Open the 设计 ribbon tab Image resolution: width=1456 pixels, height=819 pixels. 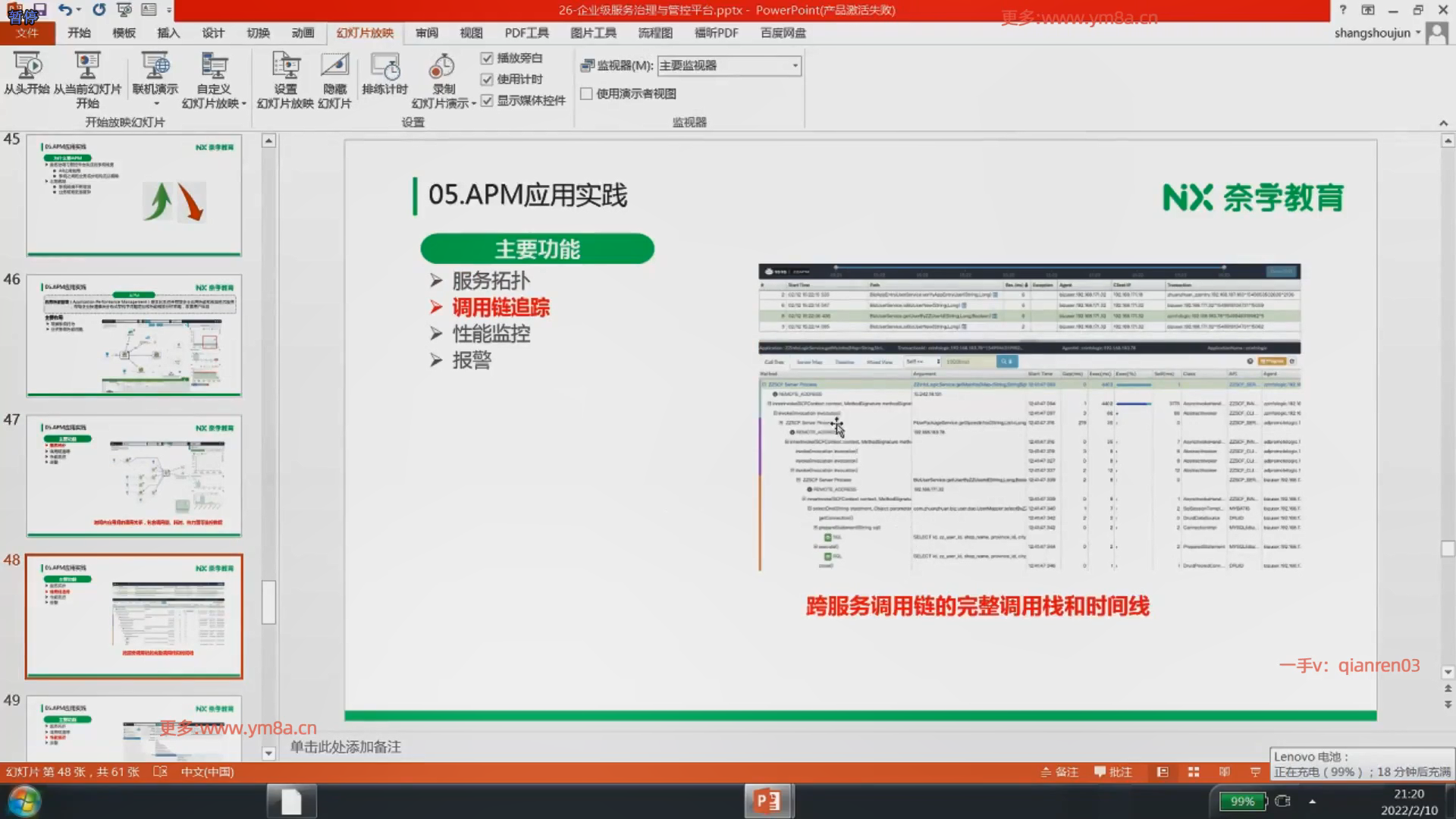tap(213, 33)
